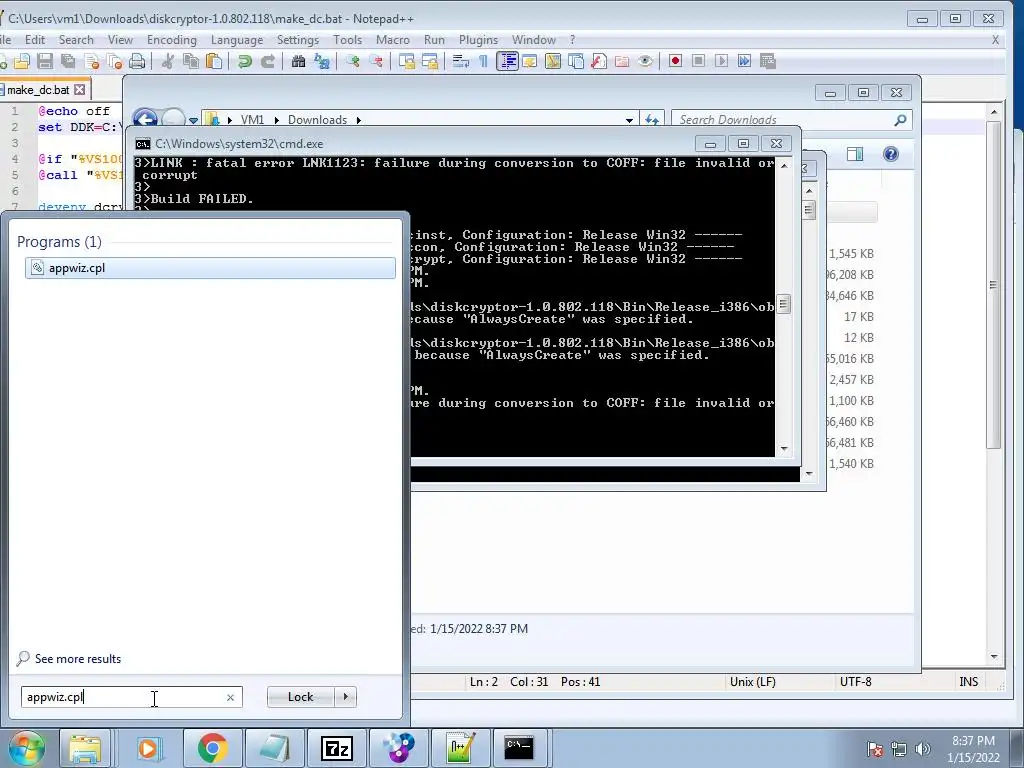
Task: Click the Explorer Back navigation button
Action: pyautogui.click(x=145, y=118)
